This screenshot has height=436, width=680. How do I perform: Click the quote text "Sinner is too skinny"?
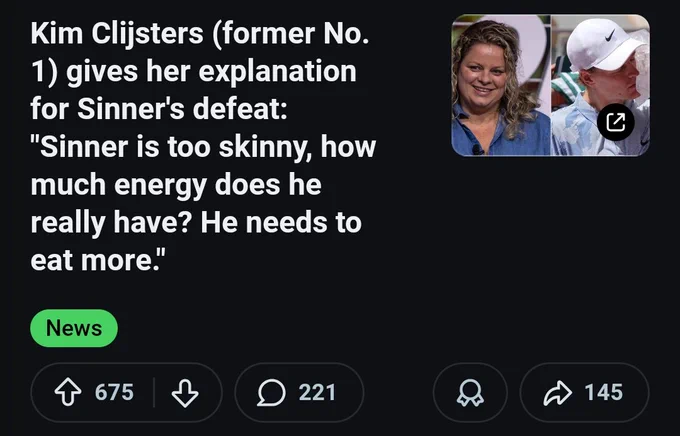click(172, 147)
